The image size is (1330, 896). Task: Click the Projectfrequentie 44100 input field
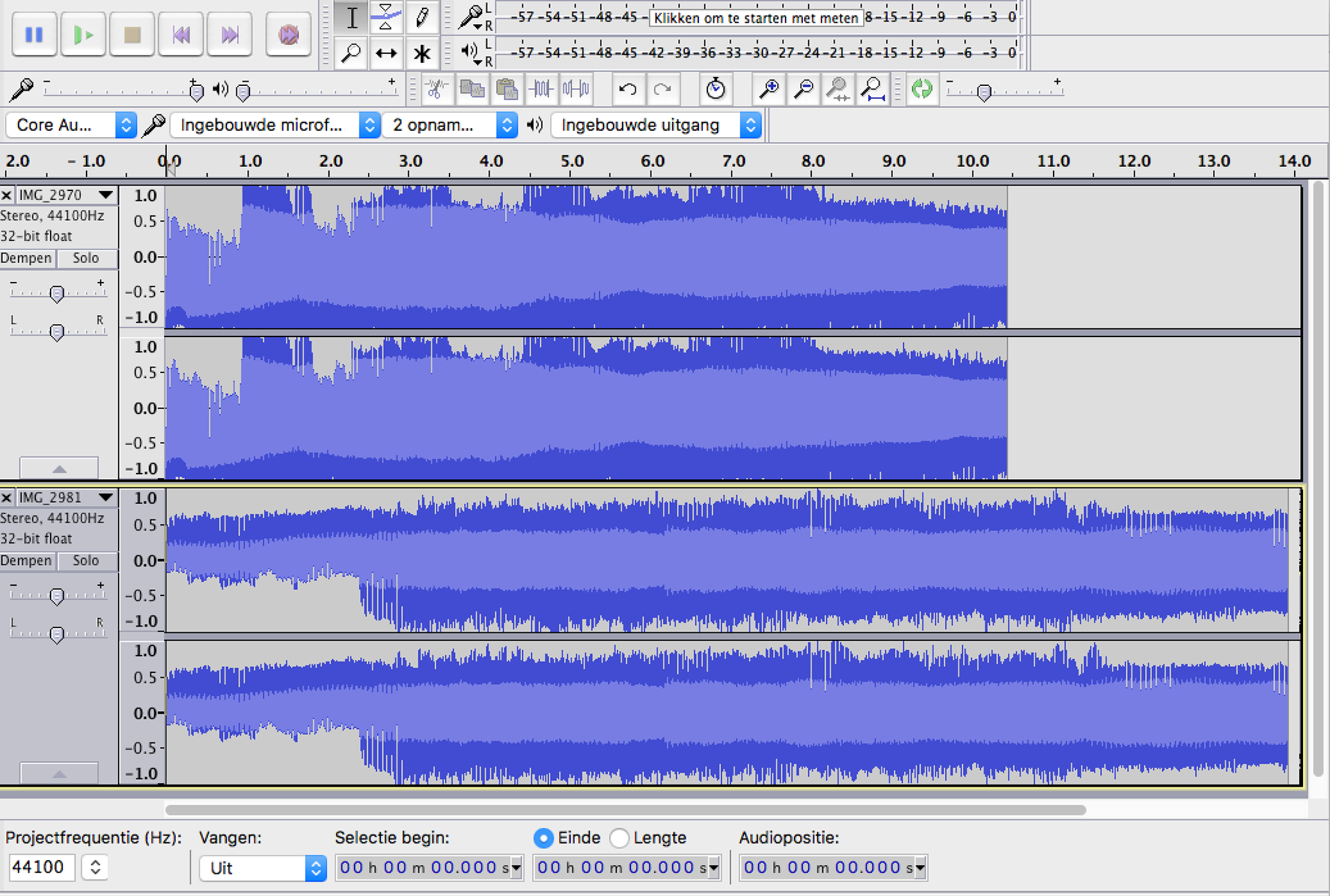point(40,867)
